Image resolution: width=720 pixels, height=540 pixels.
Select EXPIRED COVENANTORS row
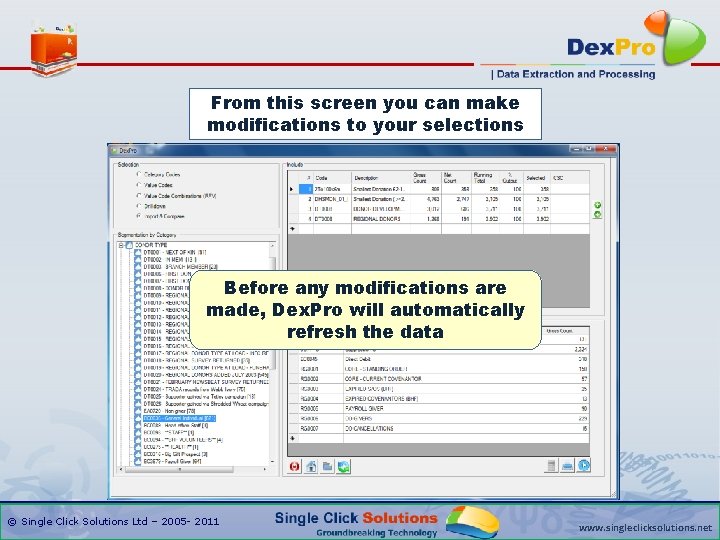(439, 399)
